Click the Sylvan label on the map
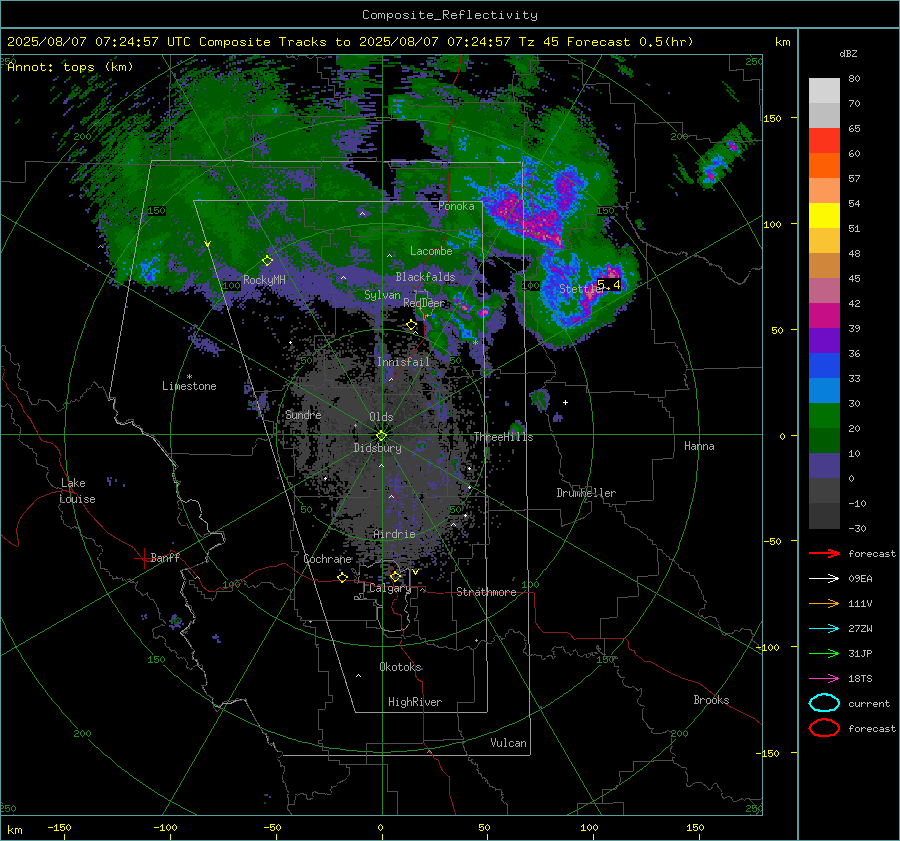Viewport: 900px width, 841px height. [x=382, y=295]
